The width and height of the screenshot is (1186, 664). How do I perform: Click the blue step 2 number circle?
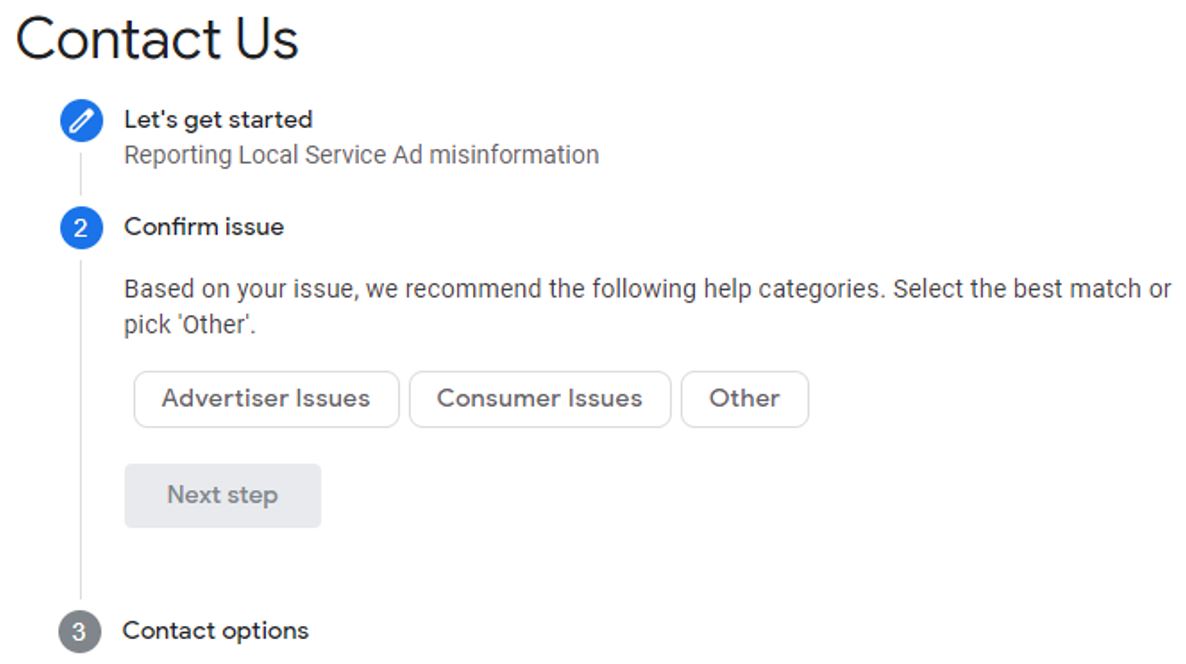coord(82,228)
